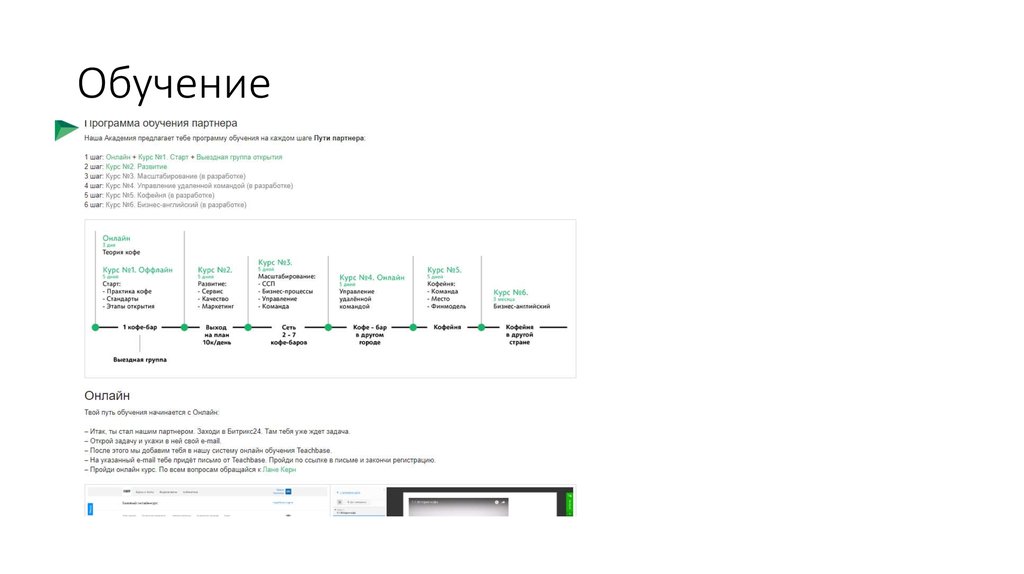
Task: Open the 'Курс №1. Старт' link
Action: tap(164, 157)
